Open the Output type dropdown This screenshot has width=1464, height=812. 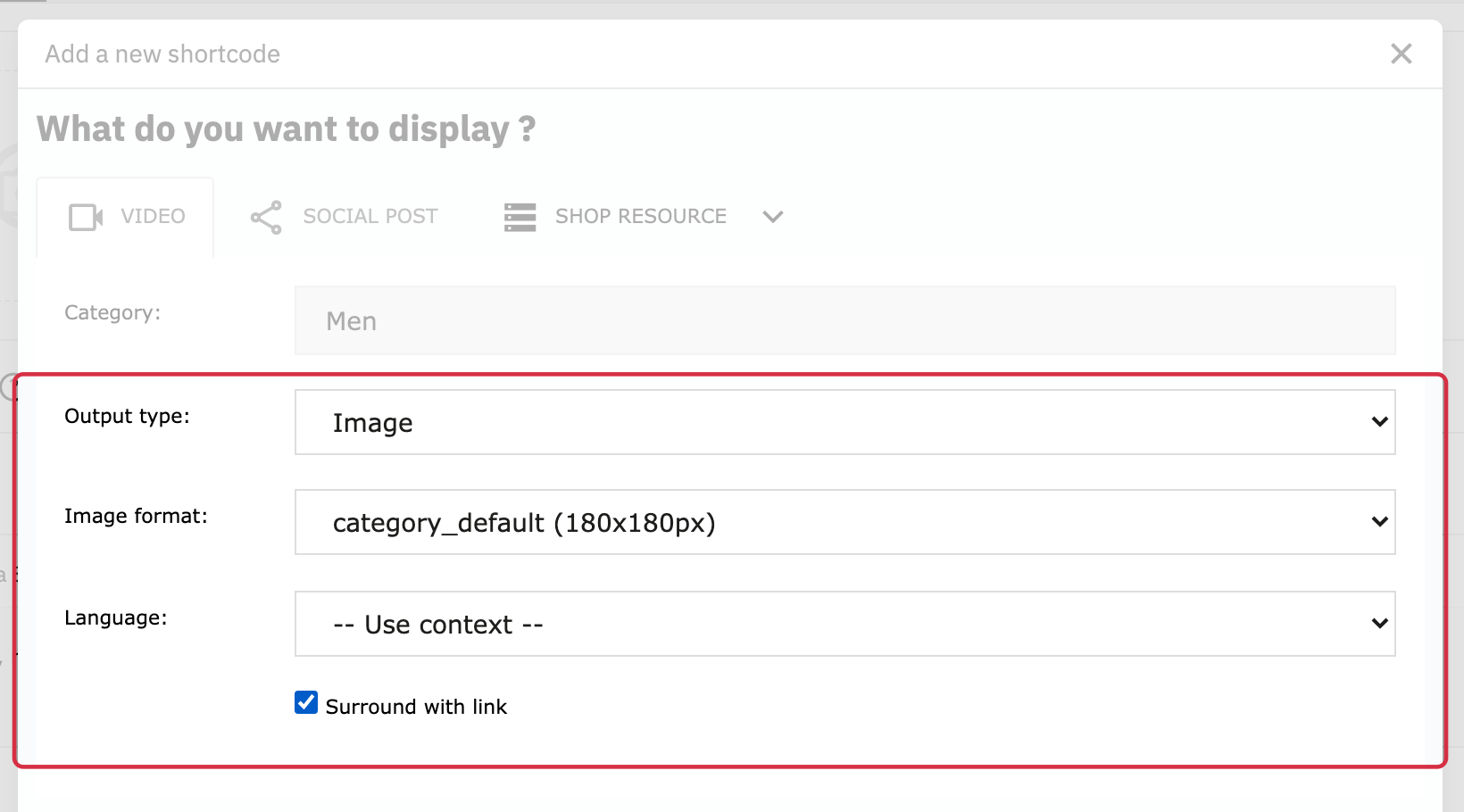click(844, 422)
